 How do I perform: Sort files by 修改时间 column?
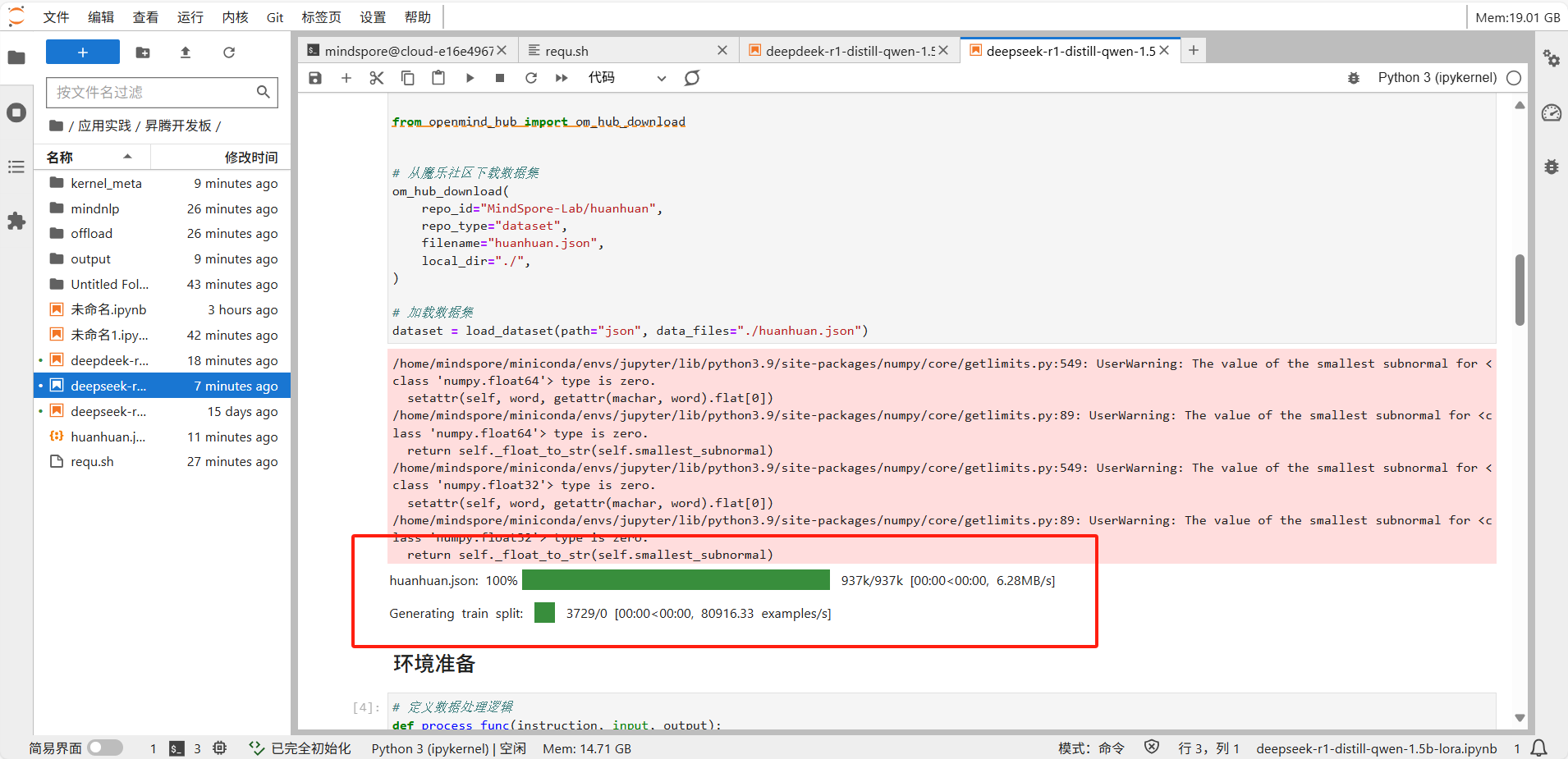coord(250,157)
